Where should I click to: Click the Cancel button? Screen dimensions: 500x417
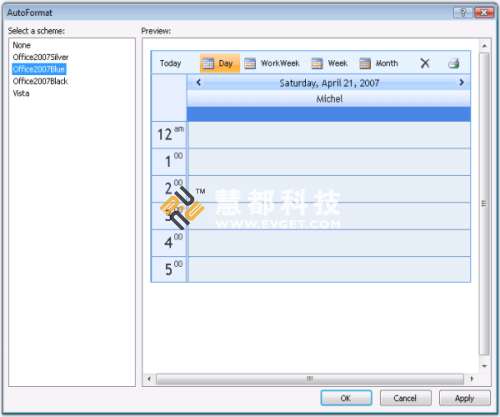coord(405,398)
